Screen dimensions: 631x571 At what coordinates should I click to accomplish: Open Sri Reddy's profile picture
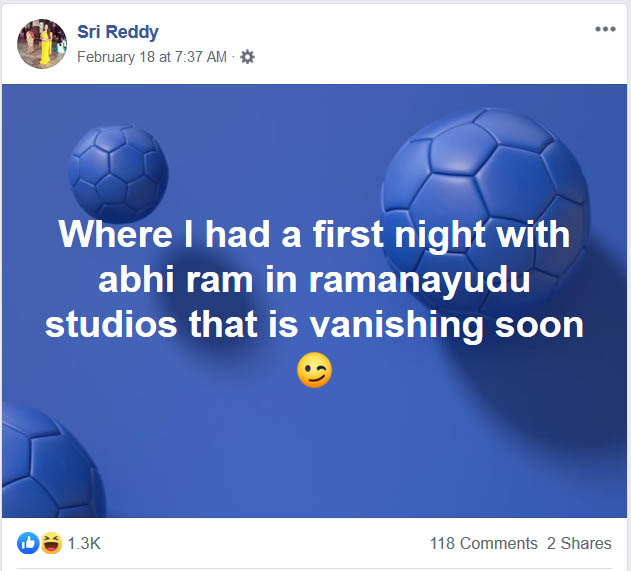[42, 43]
